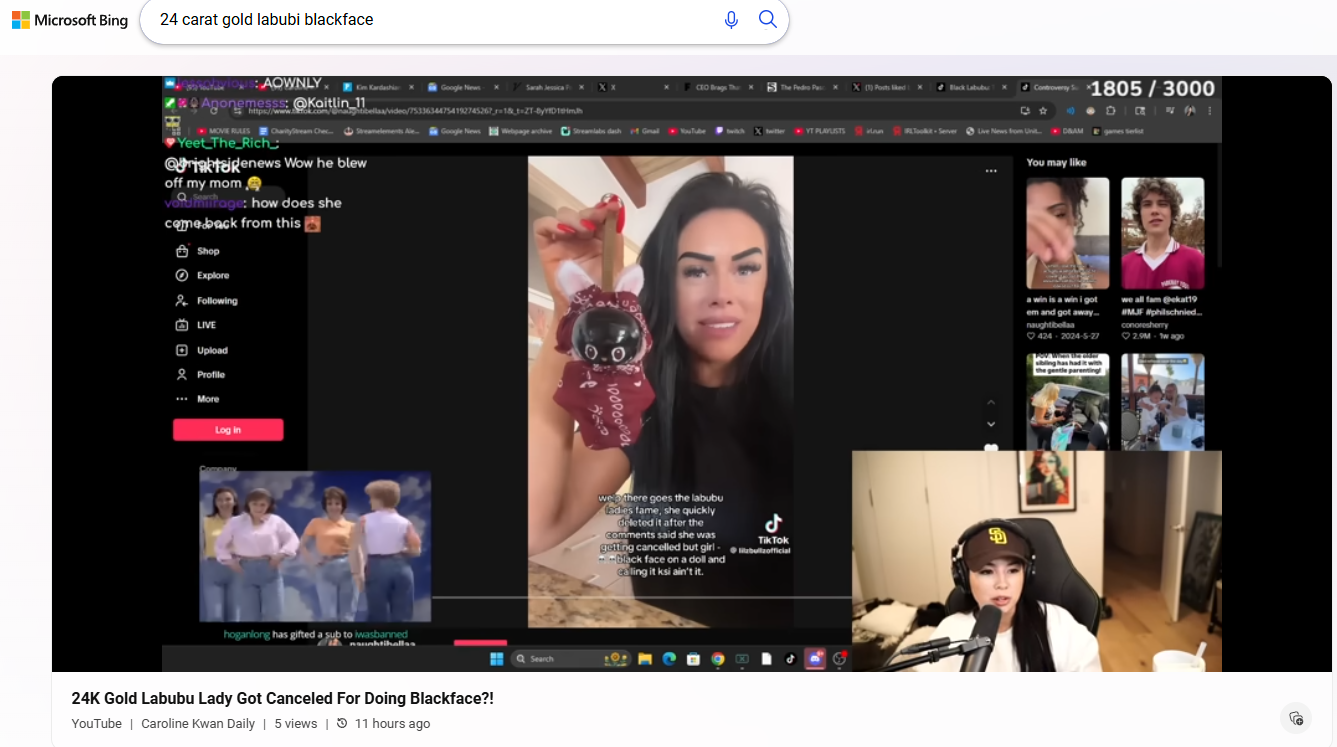Click the Upload icon in TikTok sidebar
This screenshot has height=747, width=1337.
(x=182, y=350)
